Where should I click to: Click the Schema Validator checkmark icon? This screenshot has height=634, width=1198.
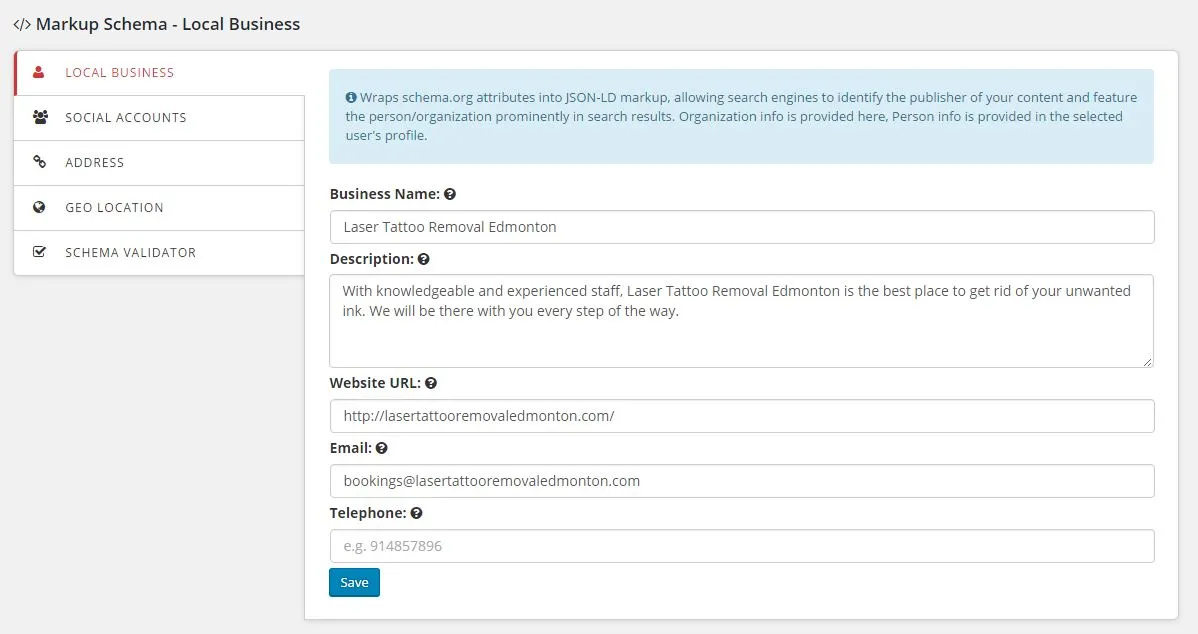40,251
